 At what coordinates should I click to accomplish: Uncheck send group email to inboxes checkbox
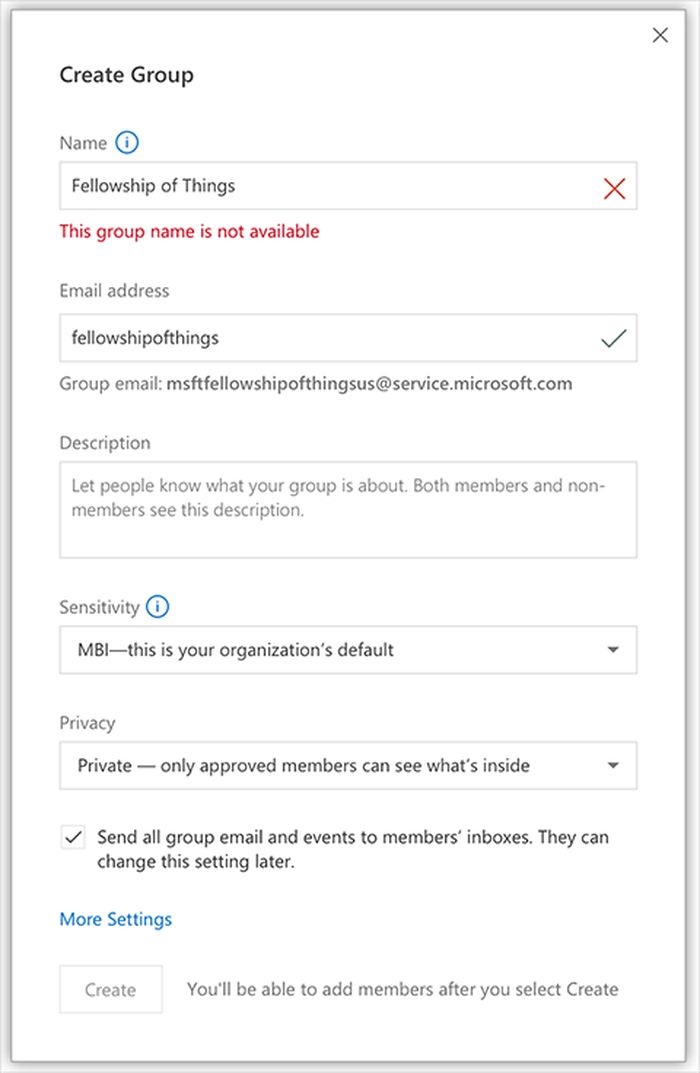pyautogui.click(x=73, y=838)
